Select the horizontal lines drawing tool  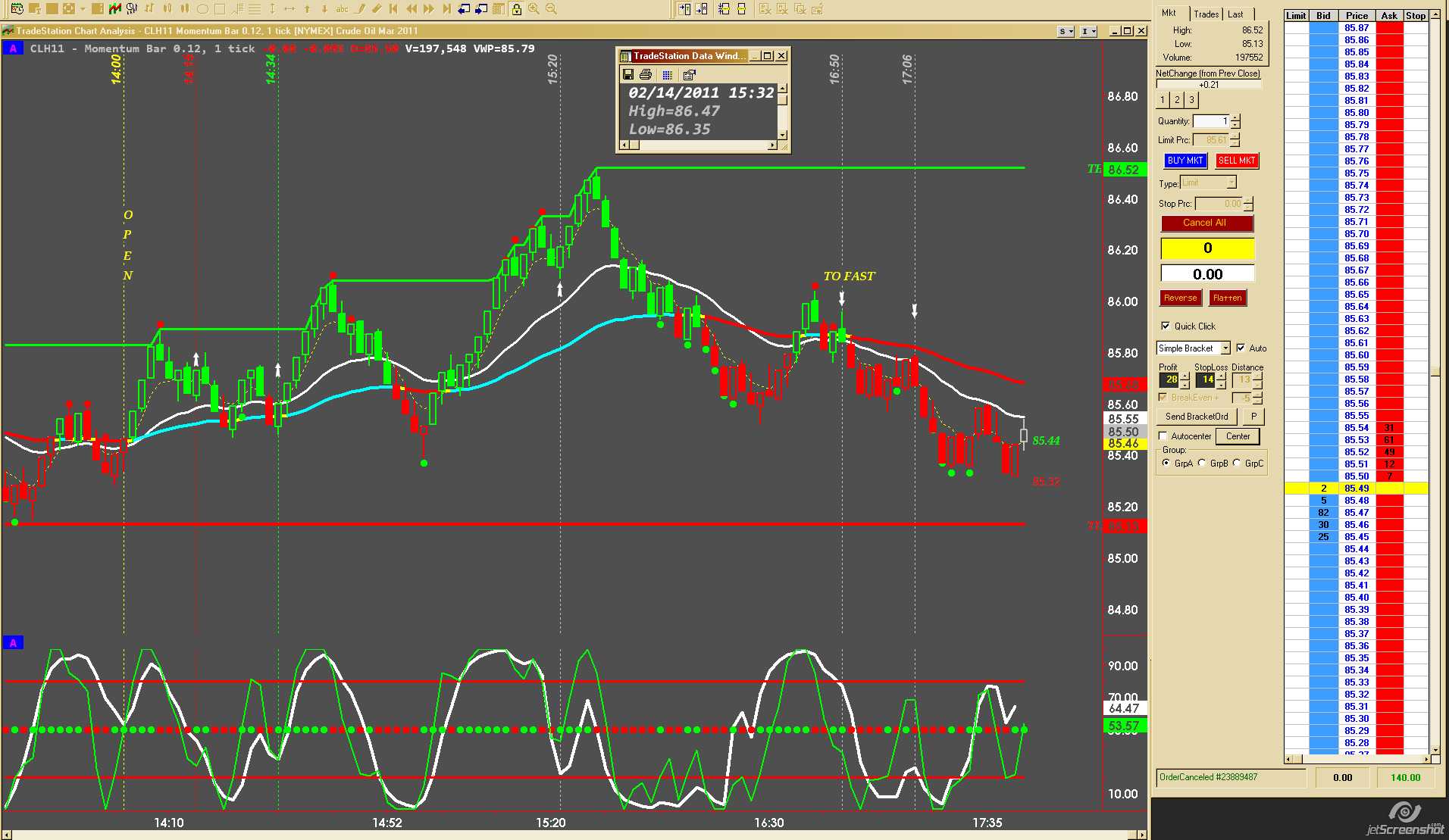[x=255, y=9]
